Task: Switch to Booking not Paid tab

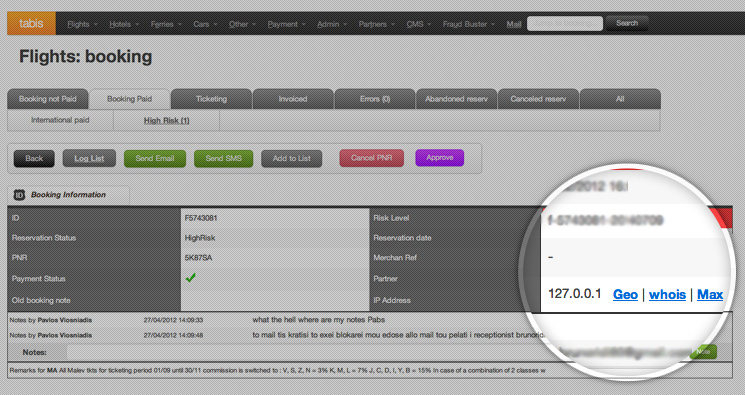Action: point(48,99)
